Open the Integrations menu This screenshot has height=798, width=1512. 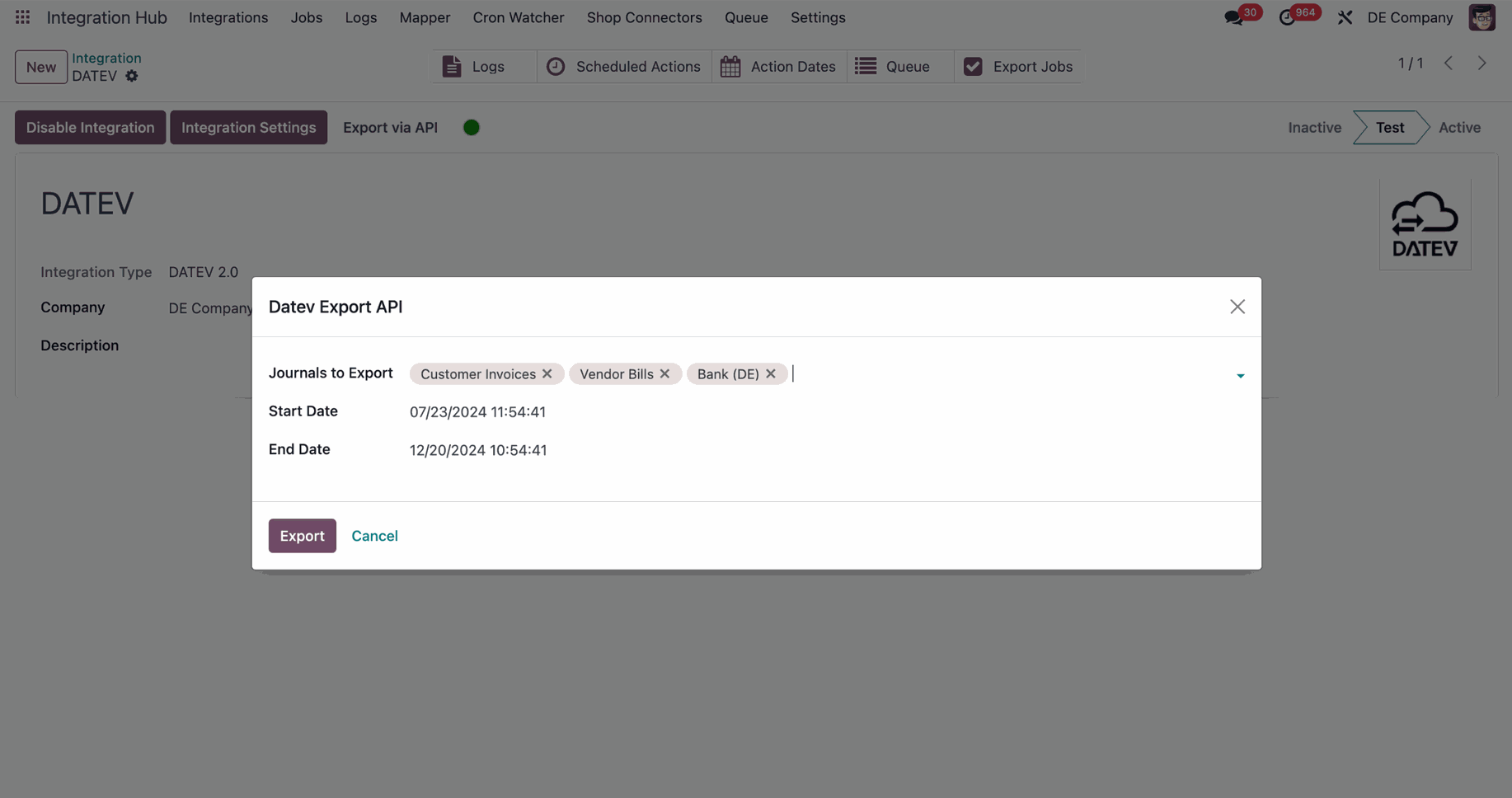[228, 17]
